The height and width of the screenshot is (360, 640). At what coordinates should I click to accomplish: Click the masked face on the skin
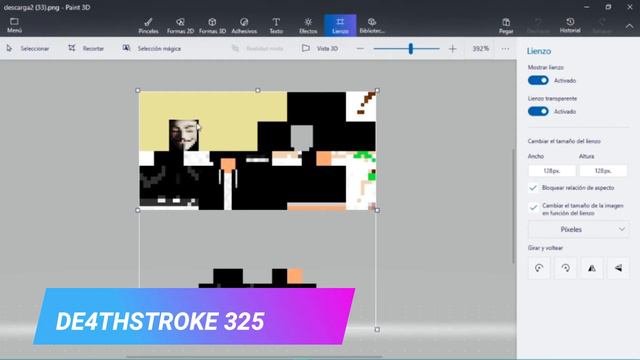(x=184, y=135)
